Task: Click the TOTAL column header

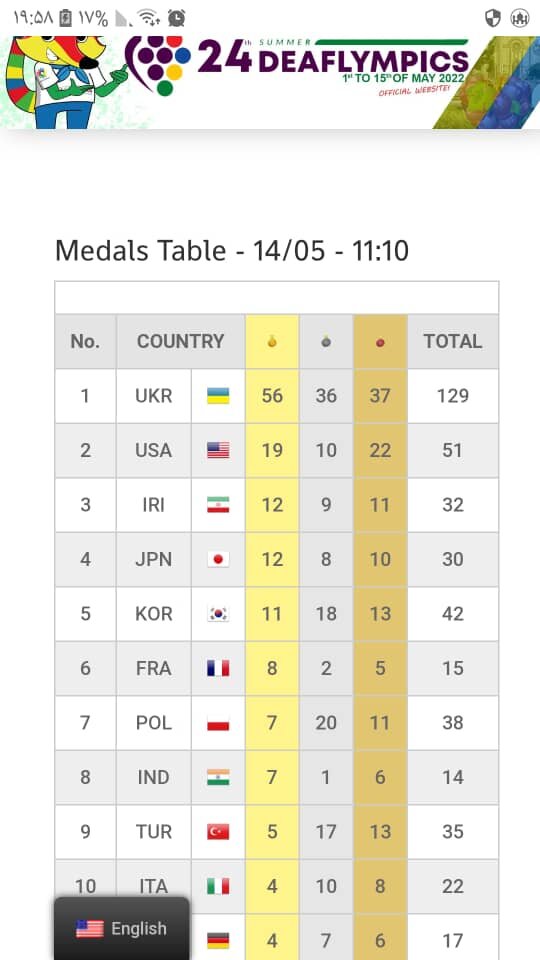Action: (453, 341)
